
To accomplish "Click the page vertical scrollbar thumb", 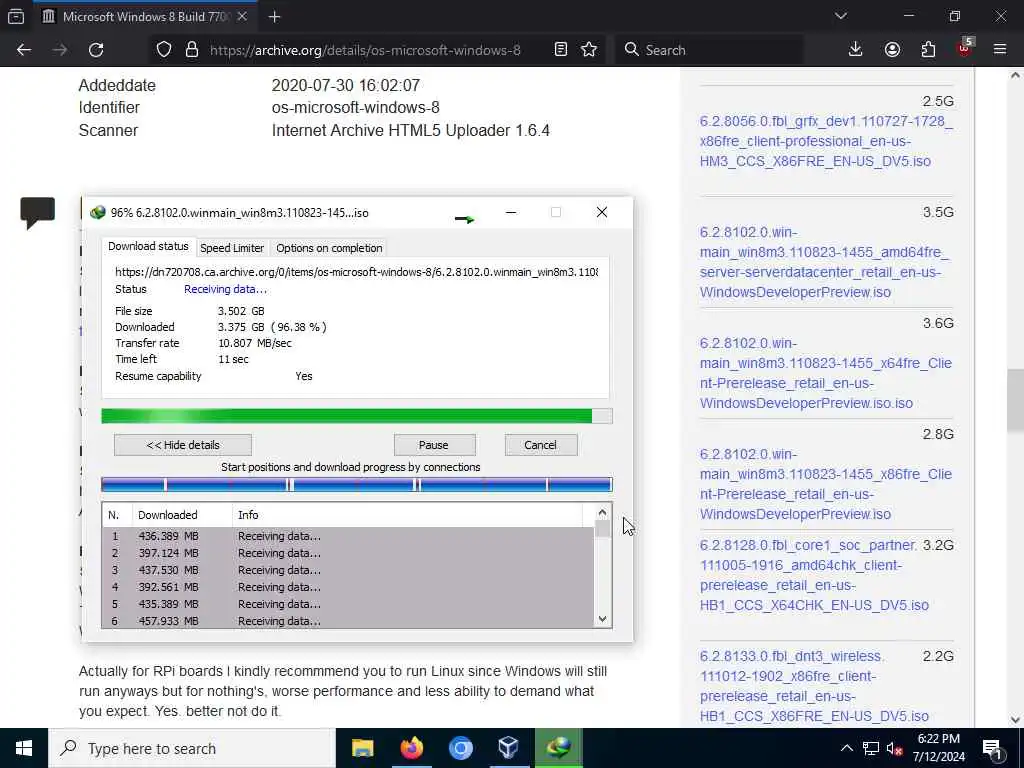I will tap(1016, 400).
